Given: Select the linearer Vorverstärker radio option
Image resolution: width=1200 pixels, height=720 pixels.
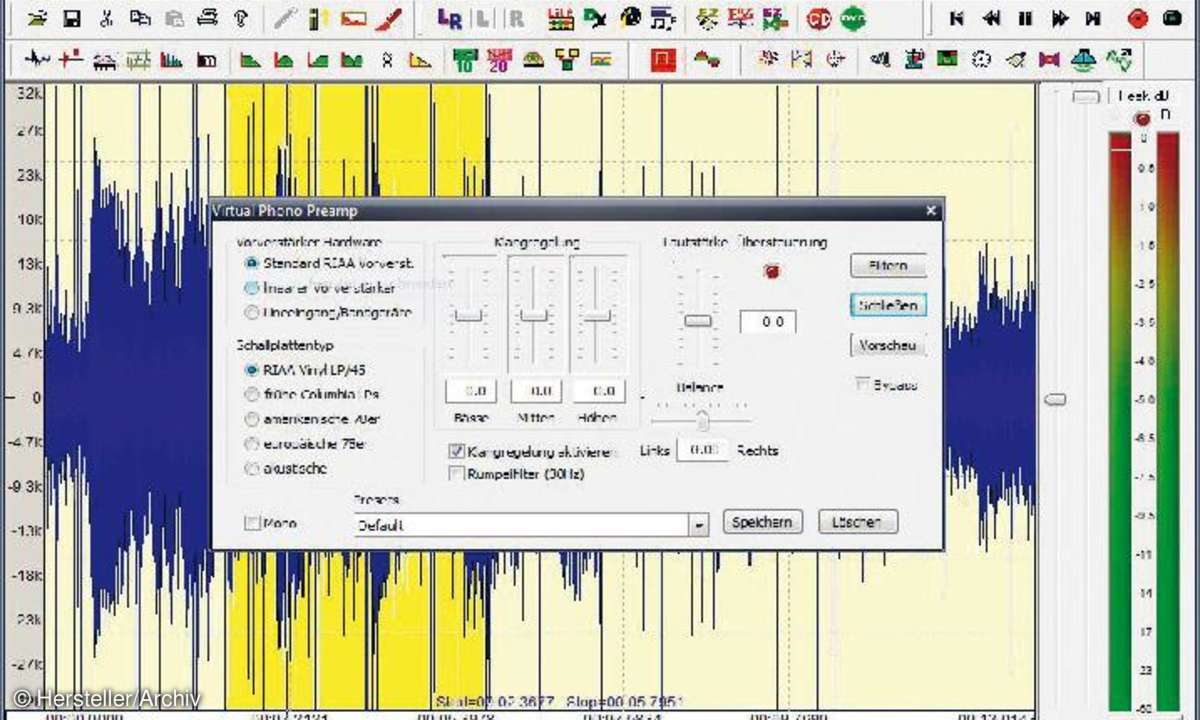Looking at the screenshot, I should [252, 288].
